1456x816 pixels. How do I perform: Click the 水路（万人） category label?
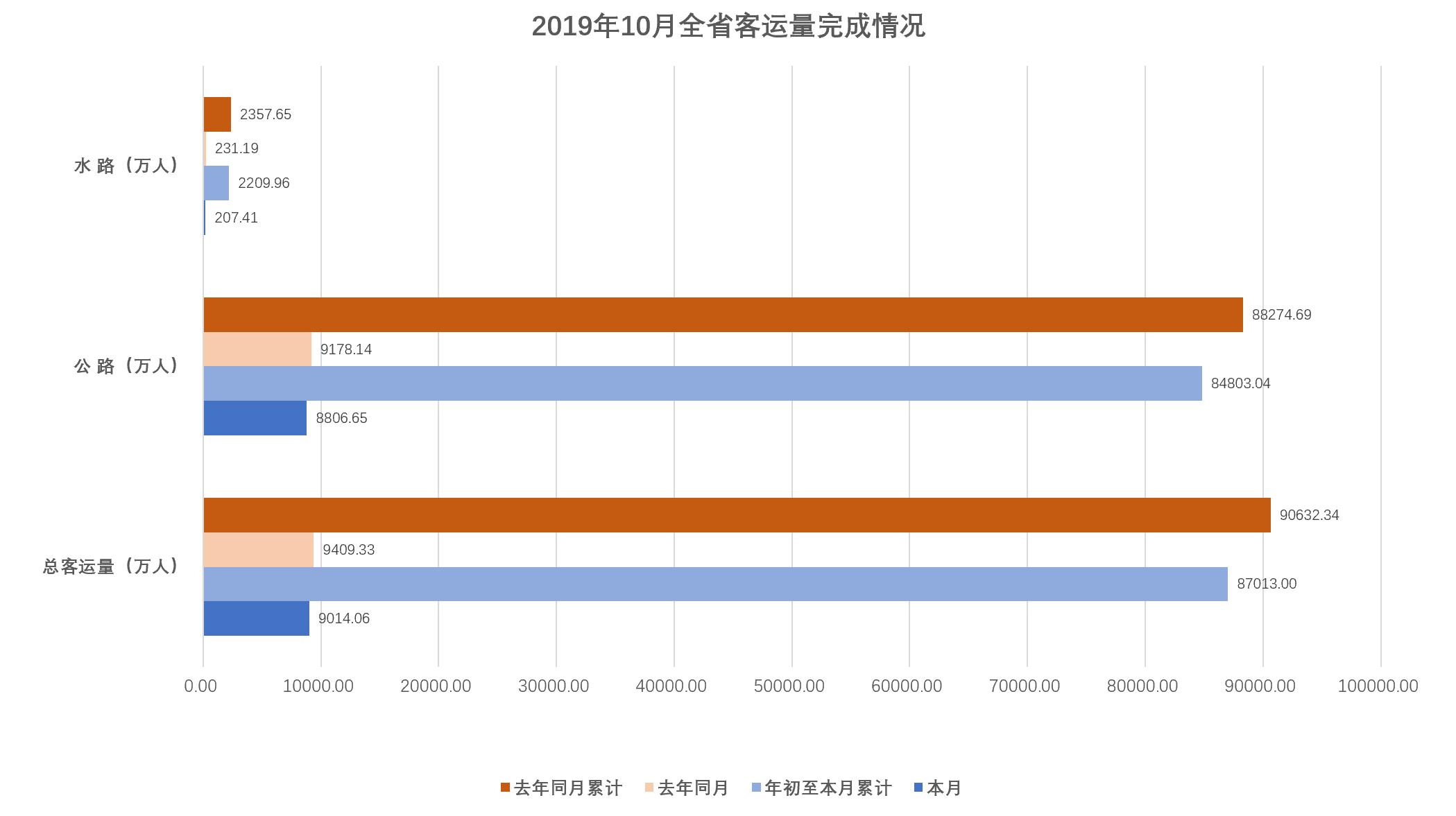(x=126, y=166)
